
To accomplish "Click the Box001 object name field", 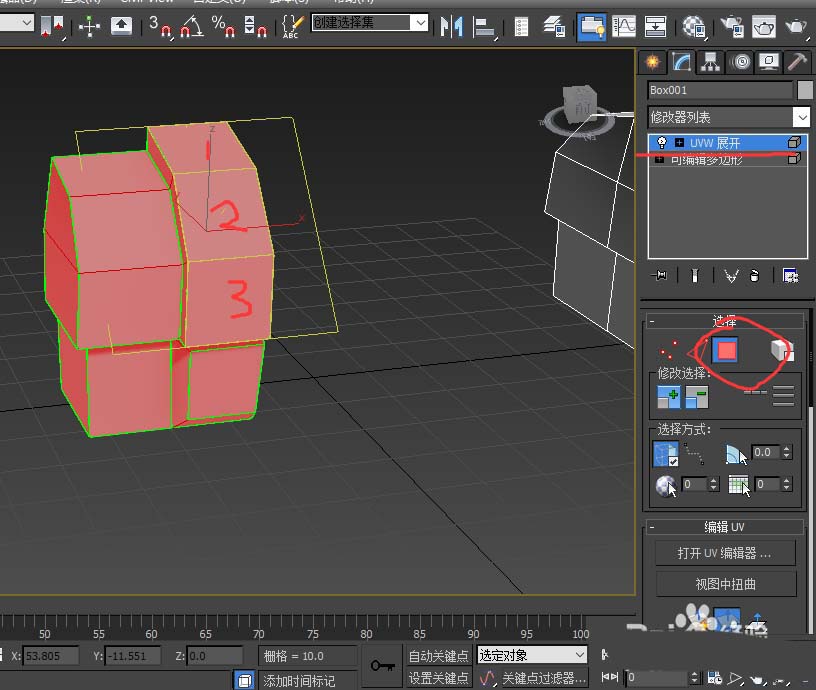I will coord(719,89).
